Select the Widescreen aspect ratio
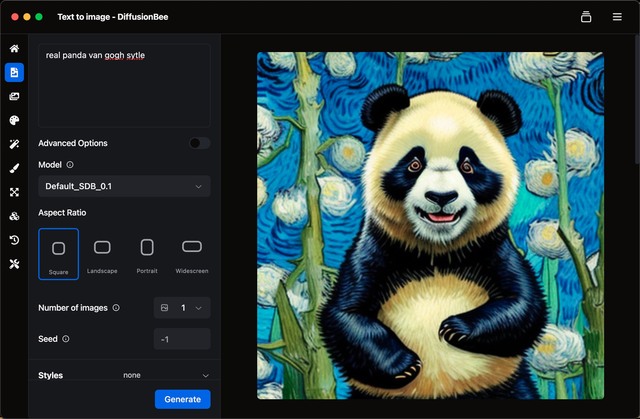Screen dimensions: 640x419 coord(192,254)
